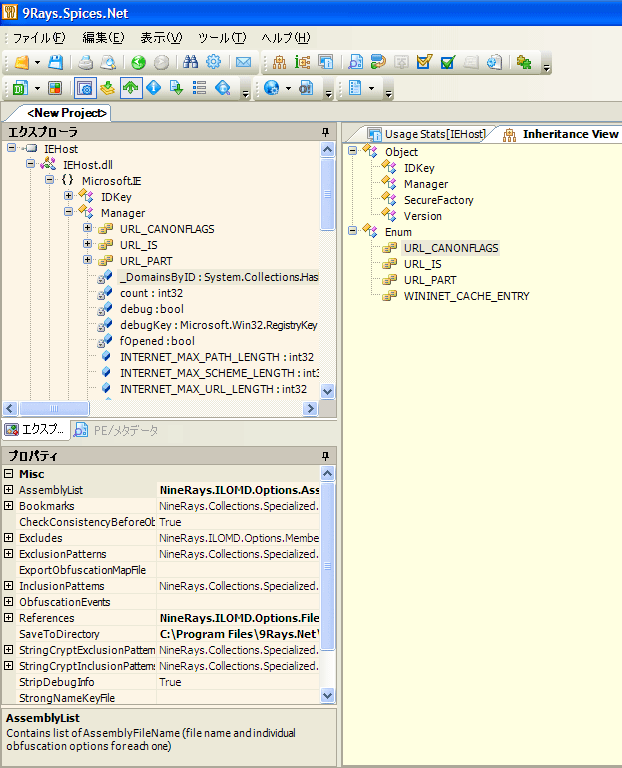Click the O! document icon

[x=306, y=88]
